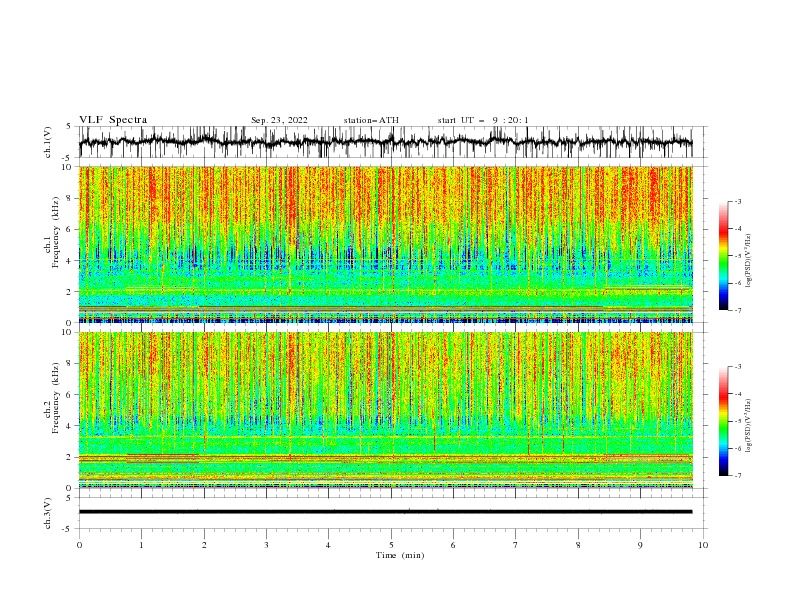
Task: Click the ch.1 voltage waveform trace
Action: (385, 142)
